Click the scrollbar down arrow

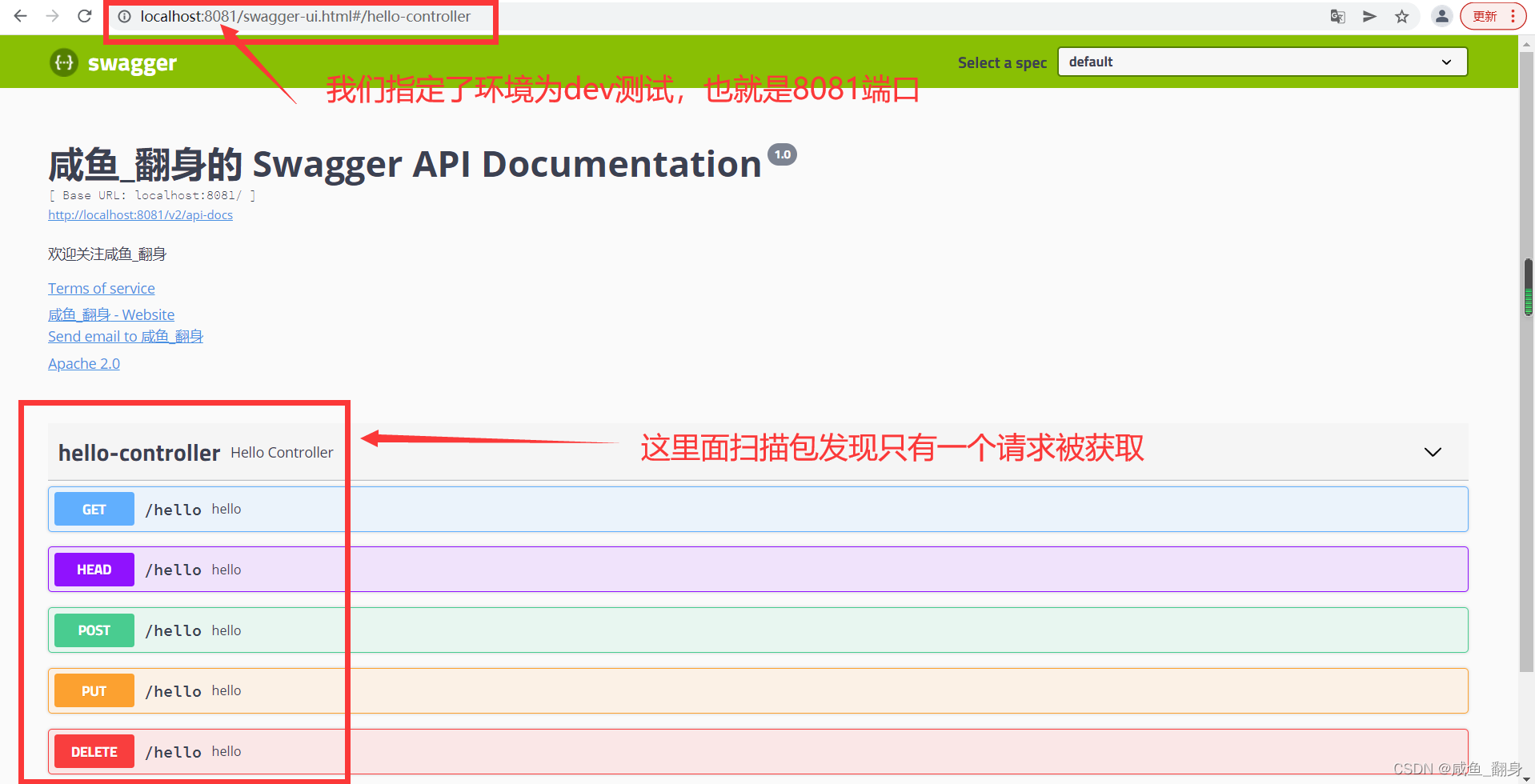coord(1528,778)
